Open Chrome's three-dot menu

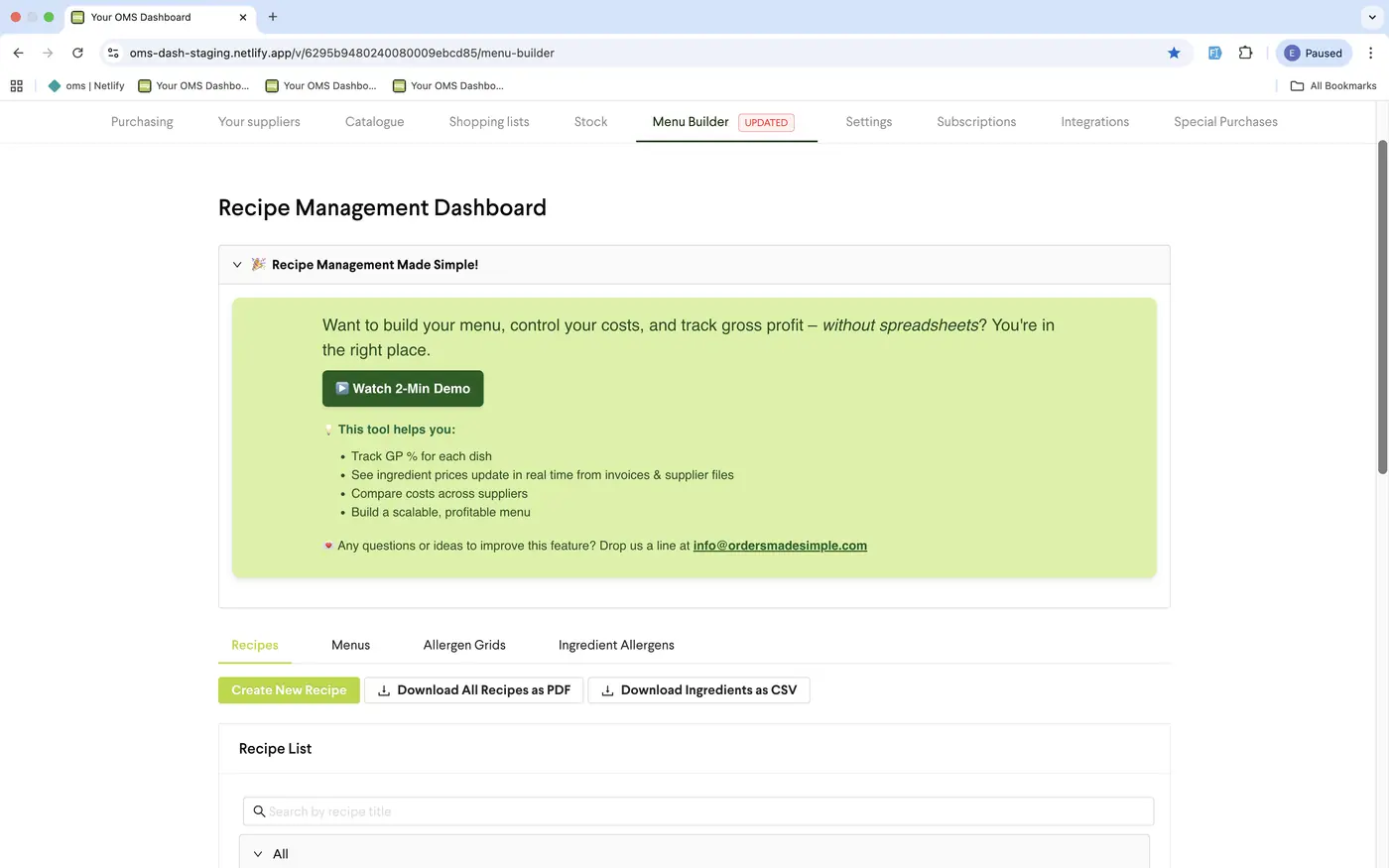(1370, 53)
